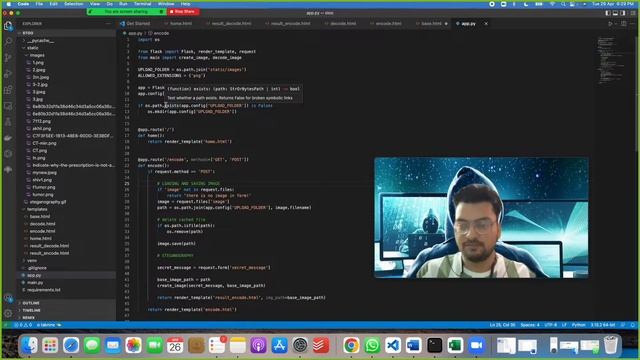The image size is (640, 360).
Task: Open the Manage gear menu
Action: click(8, 313)
